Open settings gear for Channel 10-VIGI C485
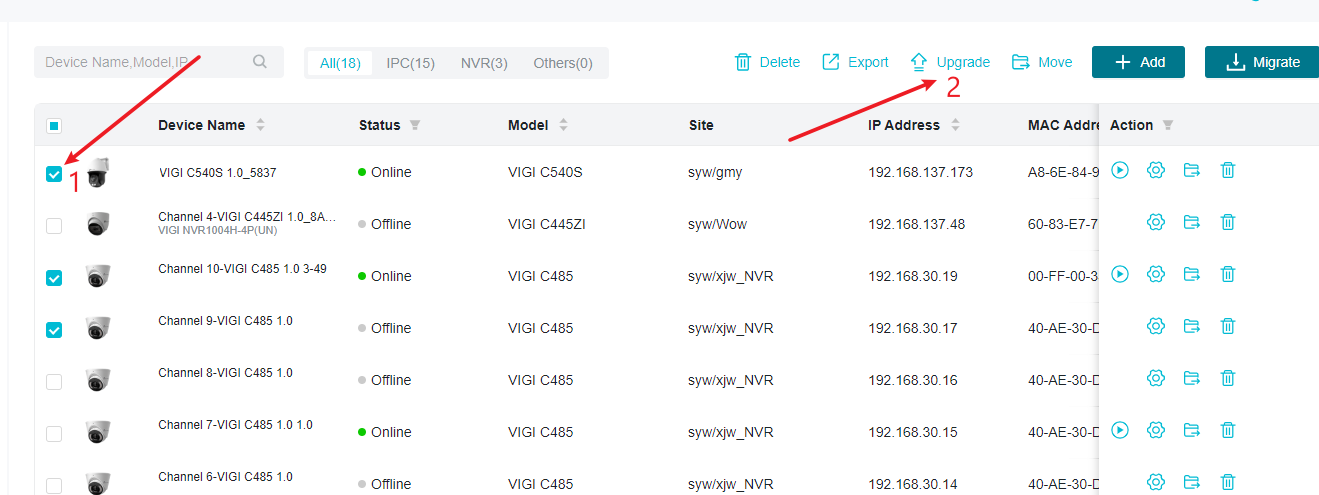The width and height of the screenshot is (1319, 495). click(1156, 274)
